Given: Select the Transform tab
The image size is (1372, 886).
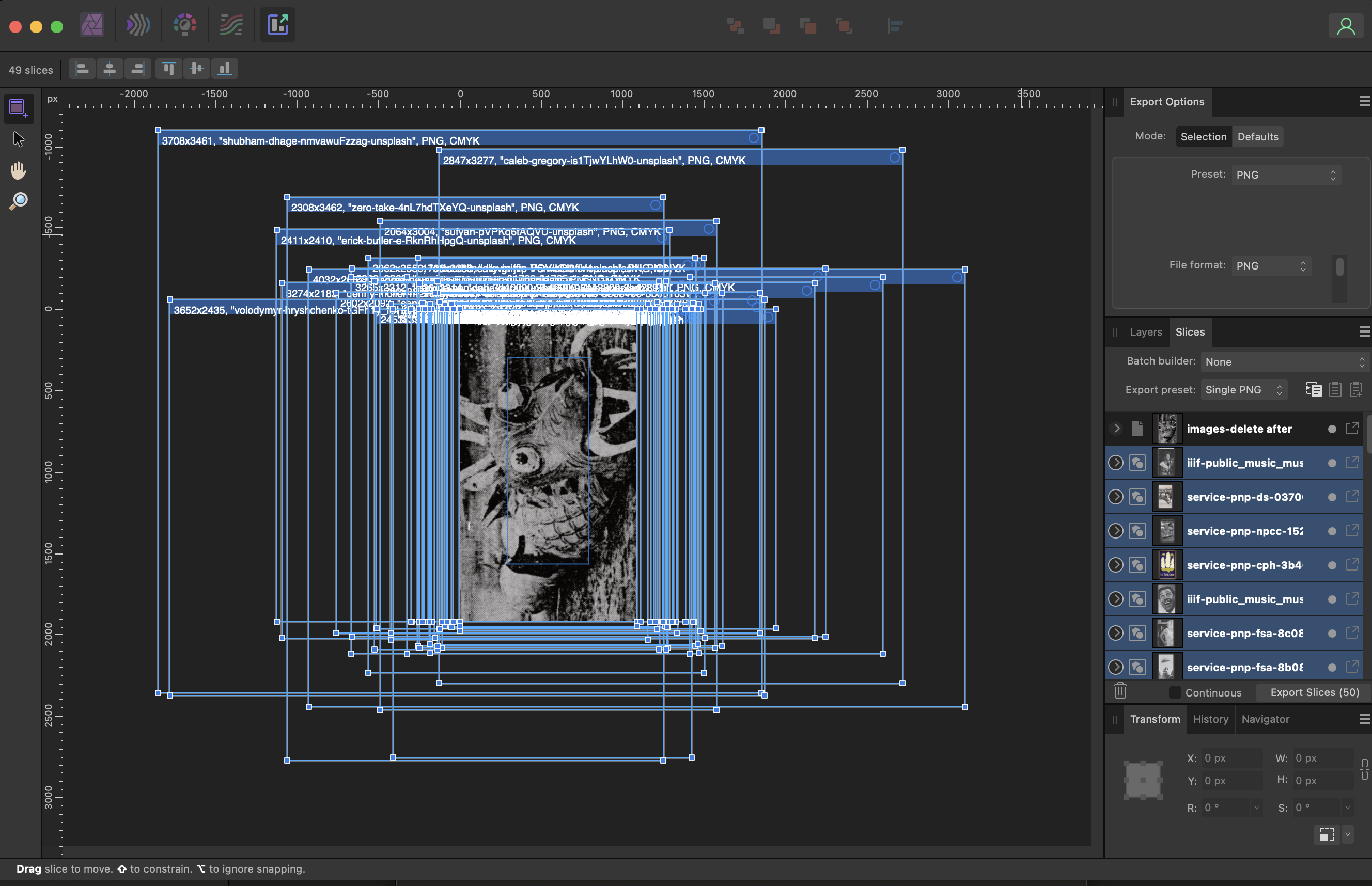Looking at the screenshot, I should [1155, 719].
